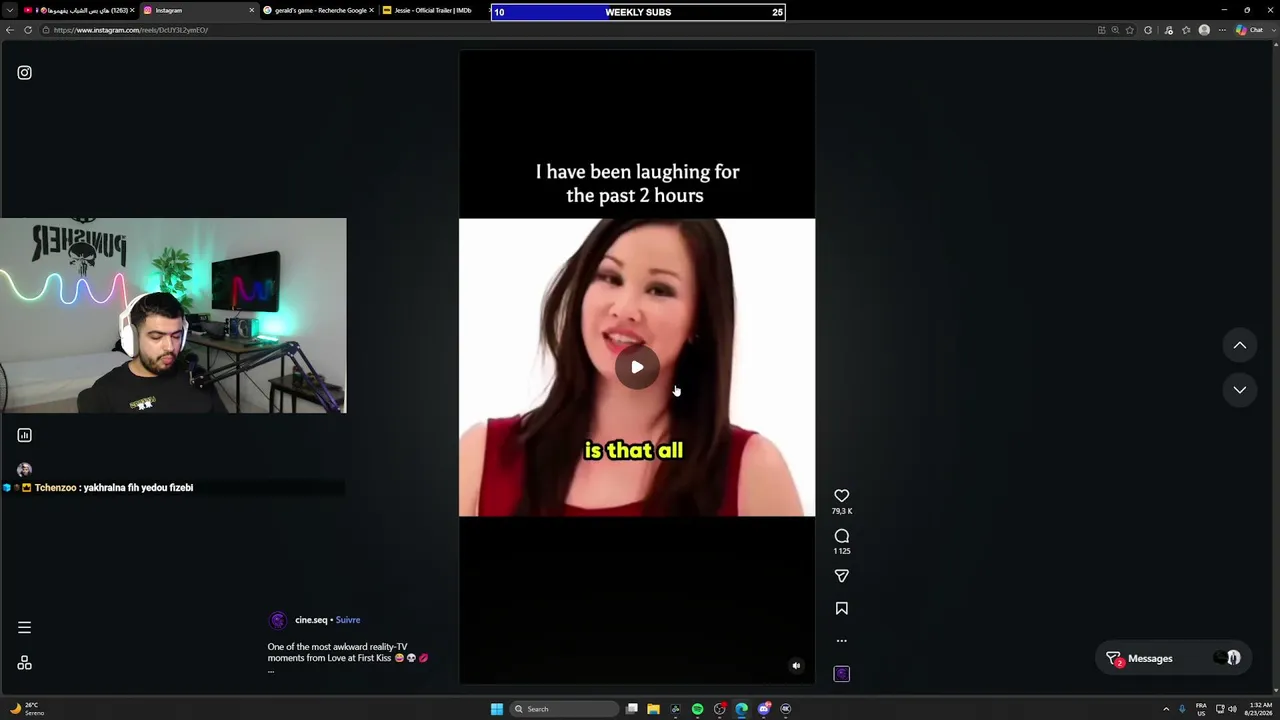
Task: Like the reel with the heart icon
Action: pyautogui.click(x=841, y=496)
